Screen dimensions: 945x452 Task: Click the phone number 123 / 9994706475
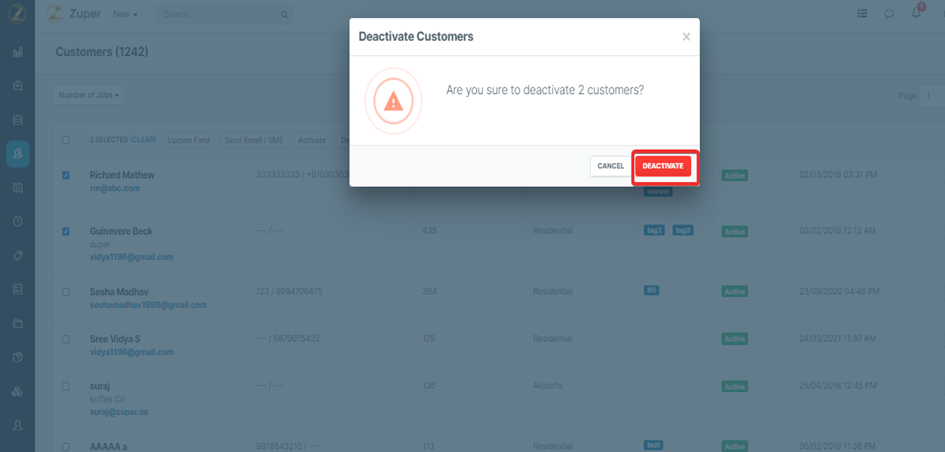(289, 292)
